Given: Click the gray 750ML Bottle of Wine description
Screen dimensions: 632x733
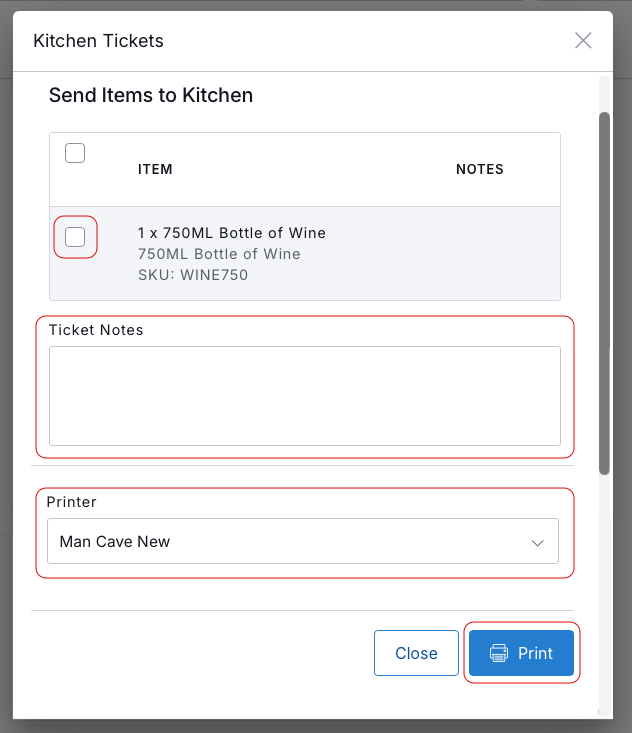Looking at the screenshot, I should coord(219,254).
